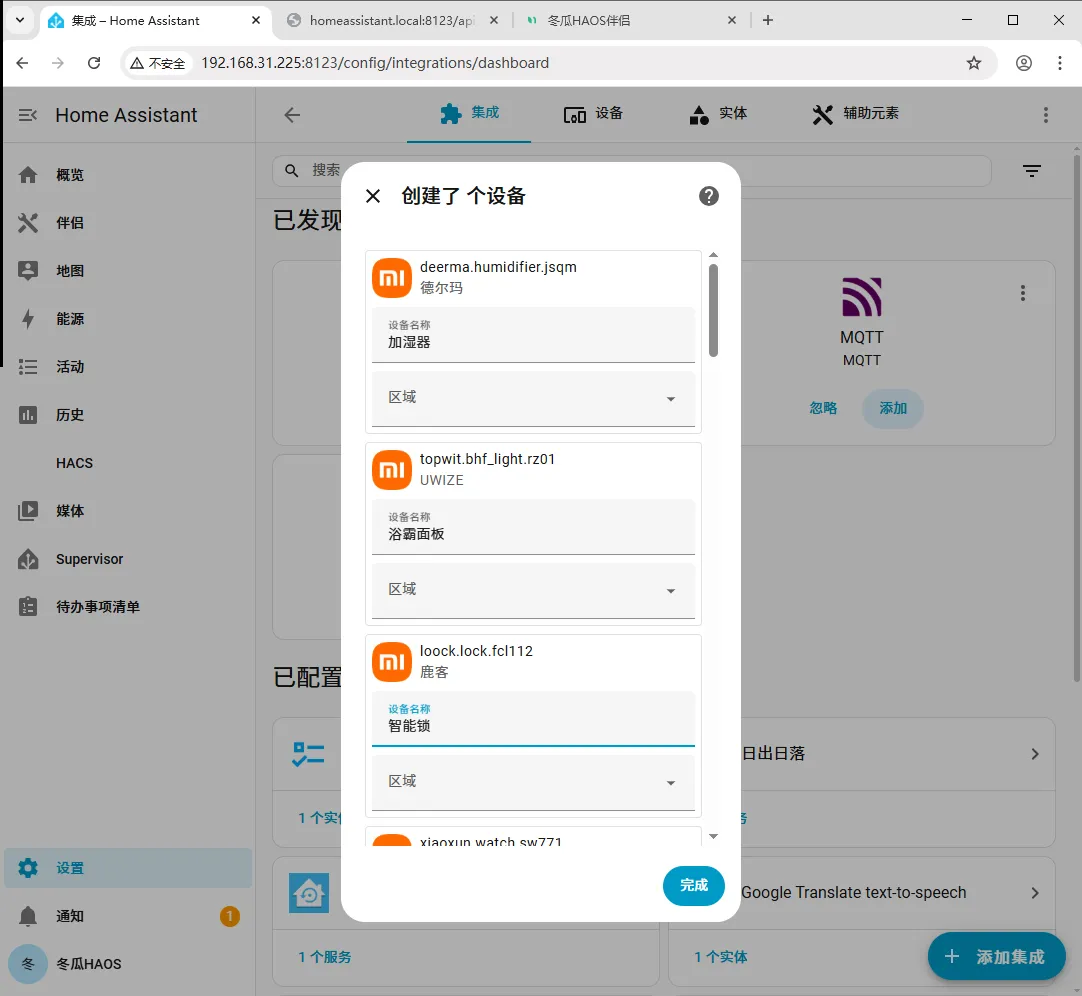This screenshot has width=1082, height=996.
Task: Open 能源 in the sidebar
Action: (128, 319)
